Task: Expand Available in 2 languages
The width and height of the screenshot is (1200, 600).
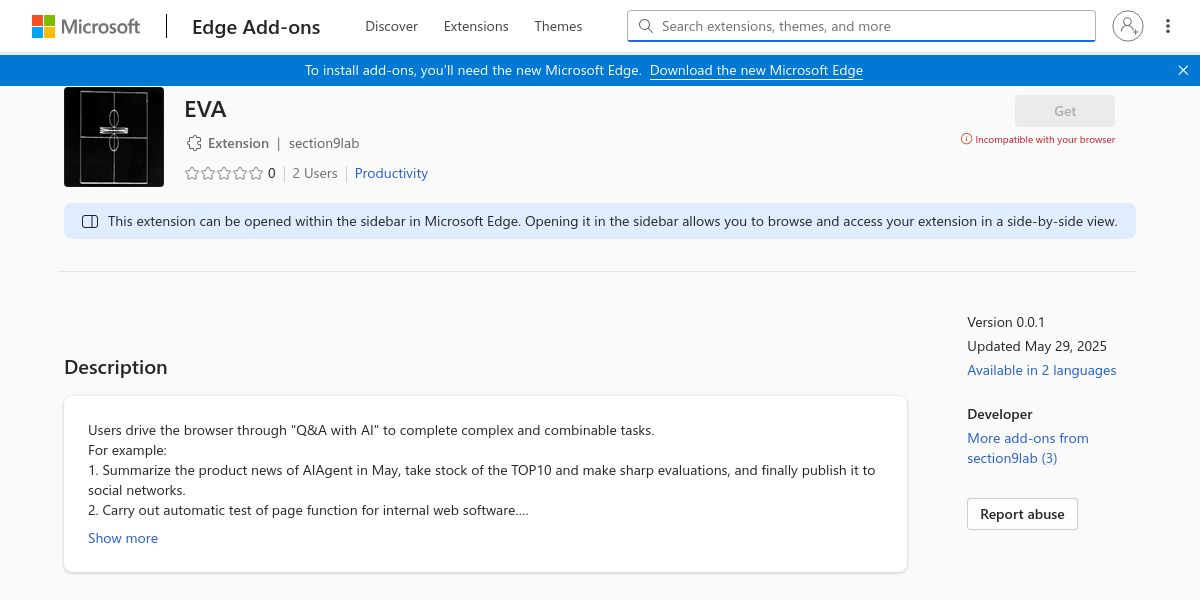Action: click(x=1041, y=370)
